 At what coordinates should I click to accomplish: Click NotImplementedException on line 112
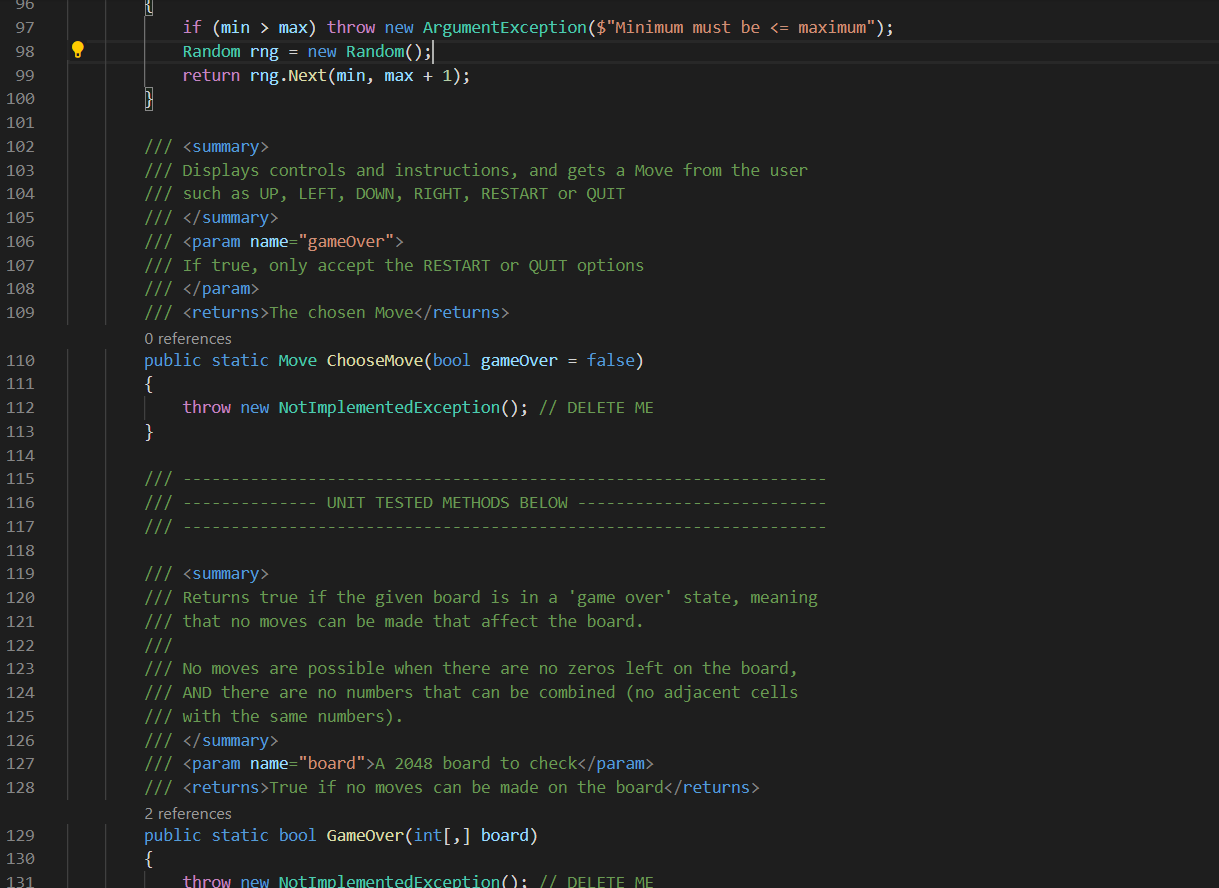click(x=390, y=407)
